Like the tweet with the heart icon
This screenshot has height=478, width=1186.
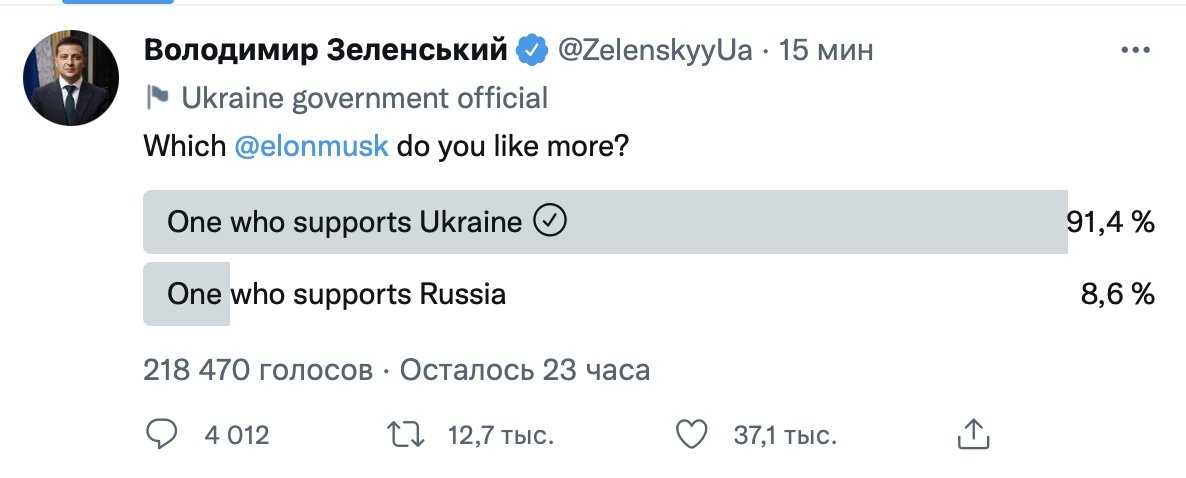(691, 435)
